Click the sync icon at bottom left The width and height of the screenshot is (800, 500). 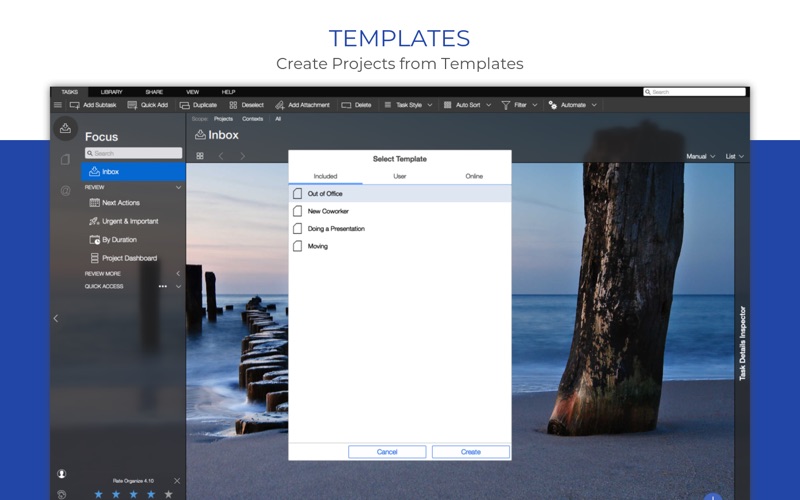(x=62, y=494)
